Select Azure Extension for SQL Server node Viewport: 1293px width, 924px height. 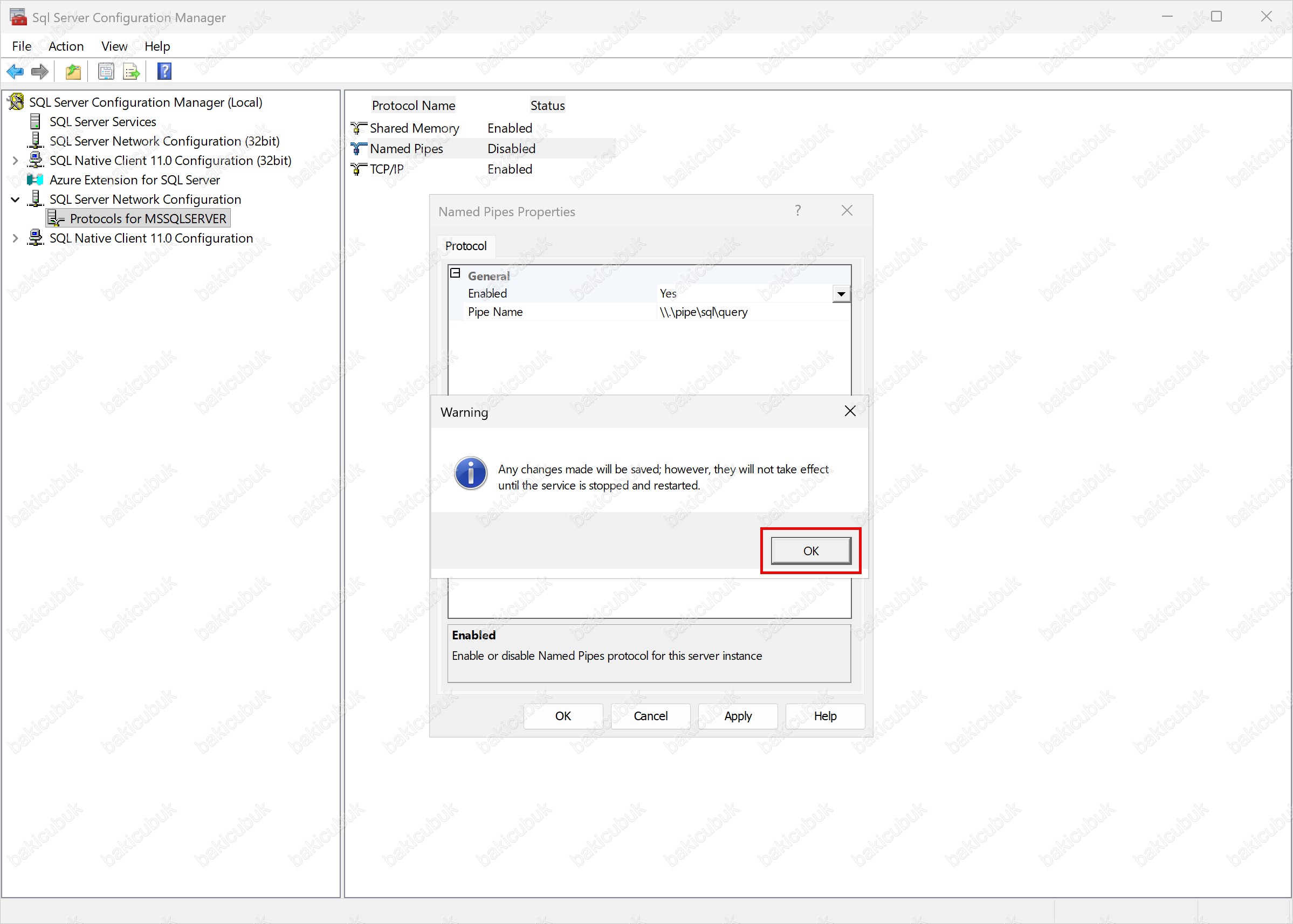[x=134, y=180]
